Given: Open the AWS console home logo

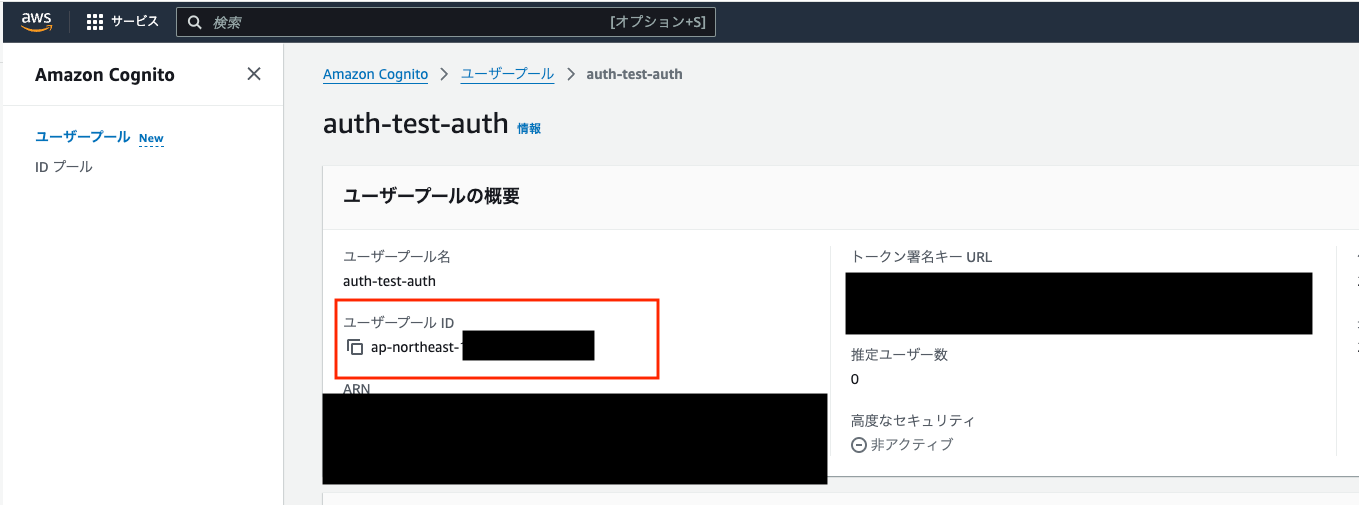Looking at the screenshot, I should (x=36, y=21).
